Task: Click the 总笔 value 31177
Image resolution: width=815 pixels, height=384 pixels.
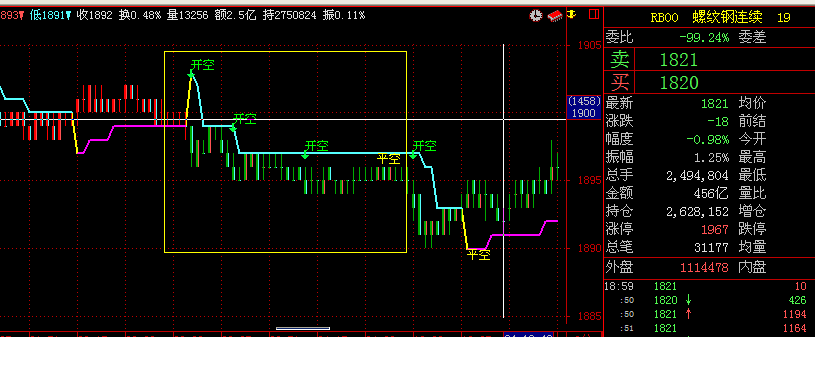Action: point(712,247)
